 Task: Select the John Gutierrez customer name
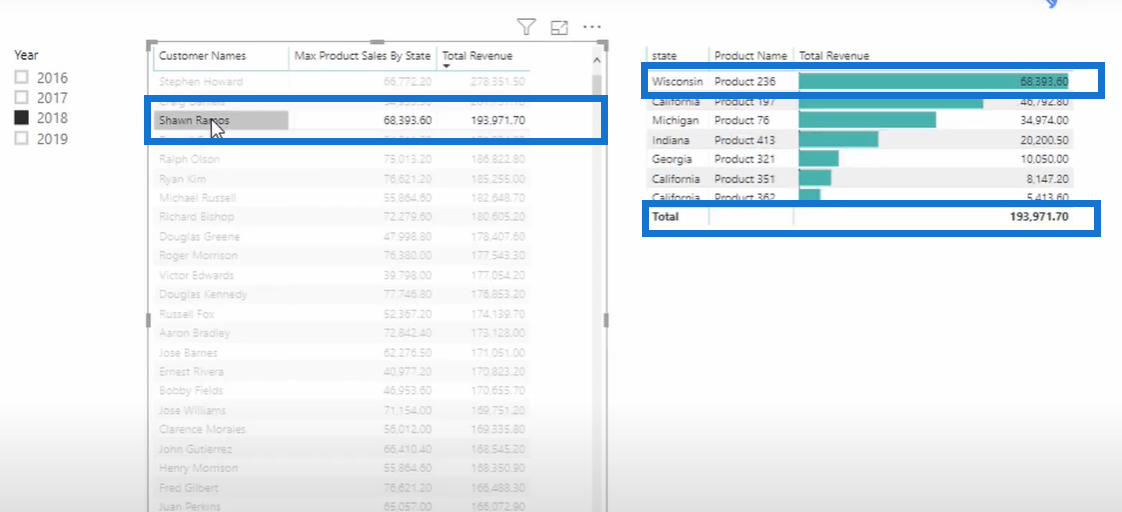point(195,449)
